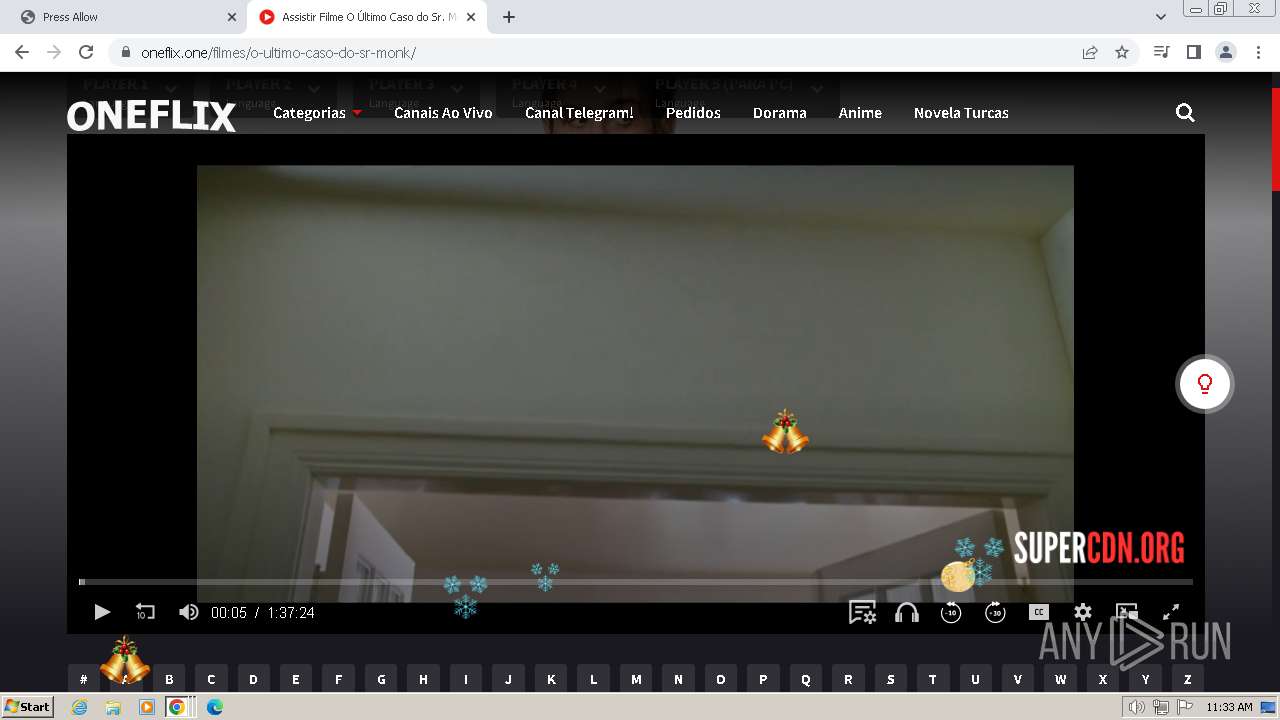Viewport: 1280px width, 720px height.
Task: Filter titles by letter H
Action: pyautogui.click(x=423, y=679)
